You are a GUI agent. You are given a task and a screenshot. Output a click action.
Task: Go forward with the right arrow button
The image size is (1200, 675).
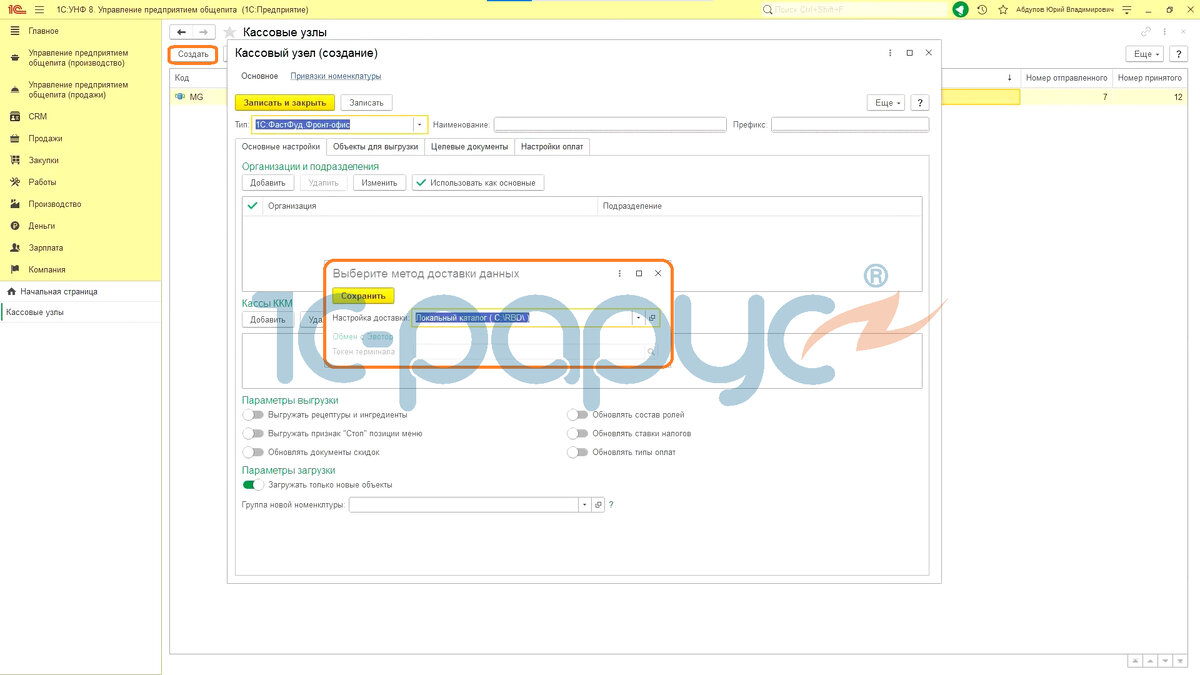pyautogui.click(x=206, y=32)
